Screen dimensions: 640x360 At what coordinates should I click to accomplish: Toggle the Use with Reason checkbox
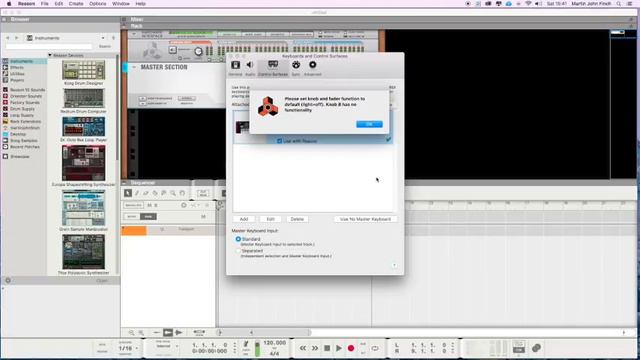click(x=280, y=141)
